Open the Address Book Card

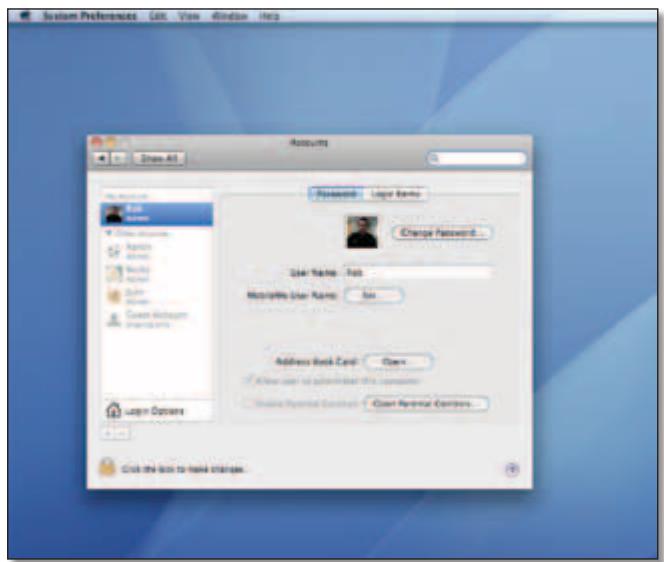click(398, 362)
